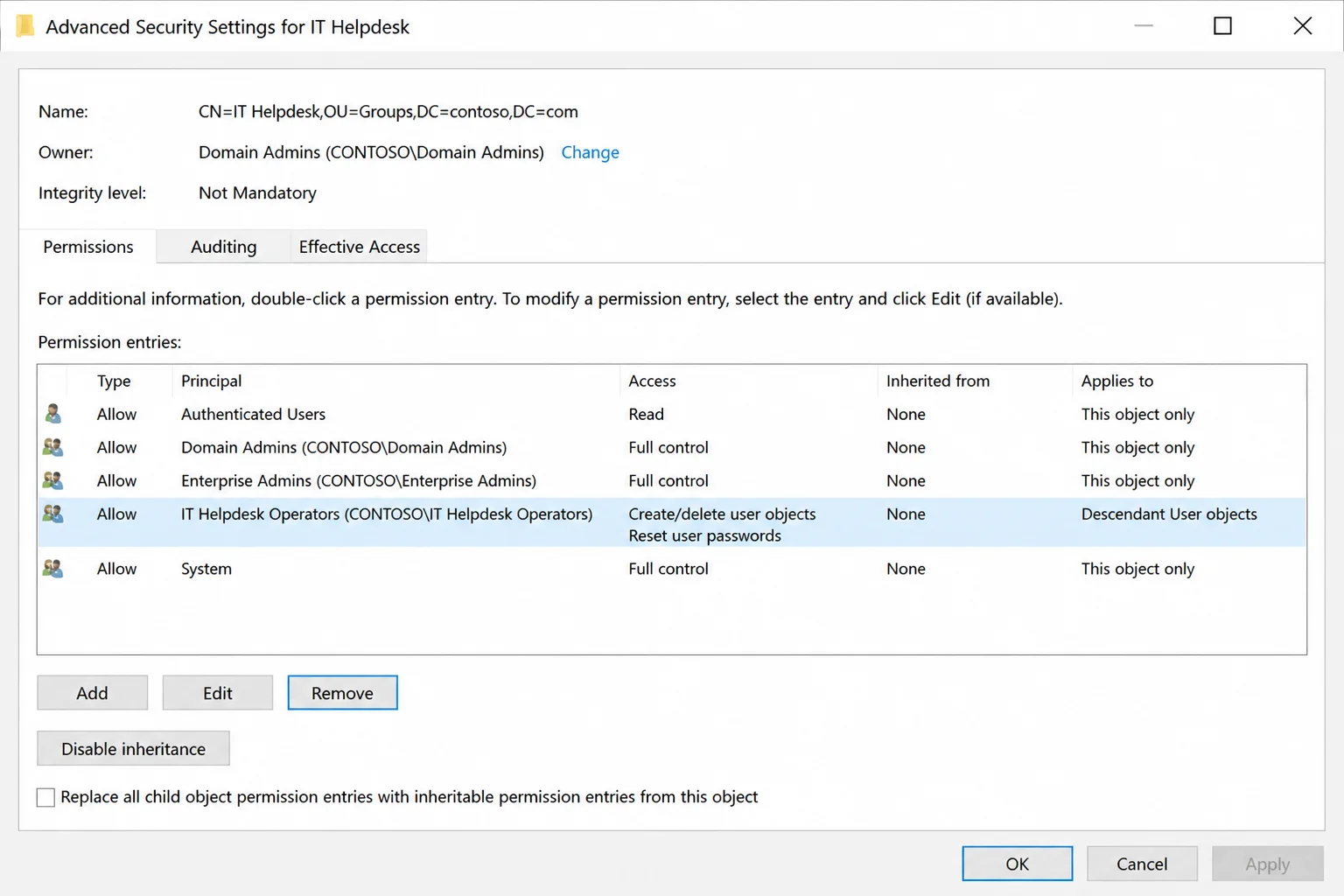This screenshot has height=896, width=1344.
Task: Click the System entry group icon
Action: (52, 569)
